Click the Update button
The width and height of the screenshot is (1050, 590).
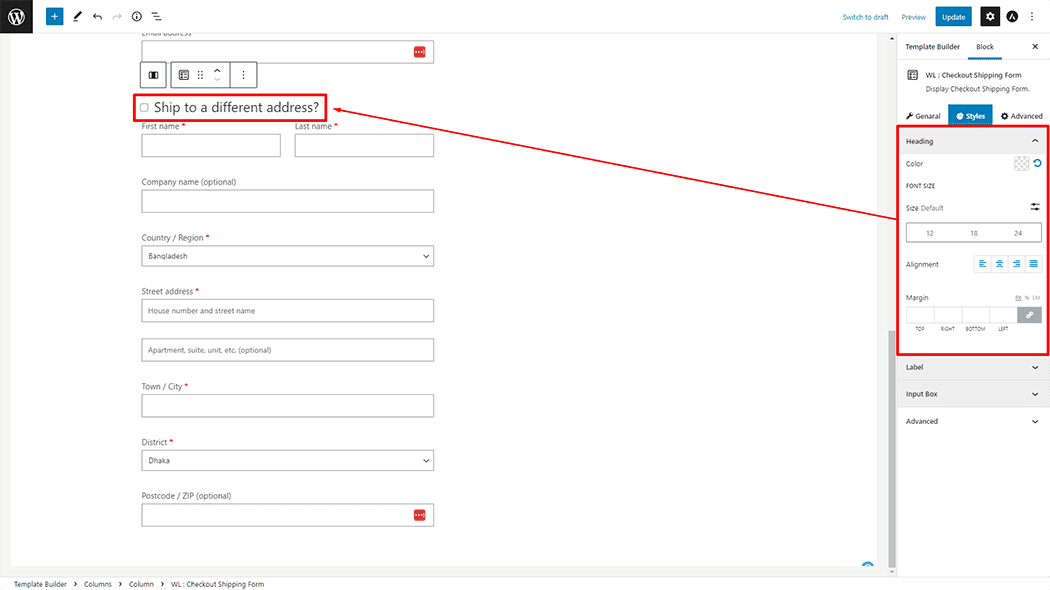[x=953, y=17]
